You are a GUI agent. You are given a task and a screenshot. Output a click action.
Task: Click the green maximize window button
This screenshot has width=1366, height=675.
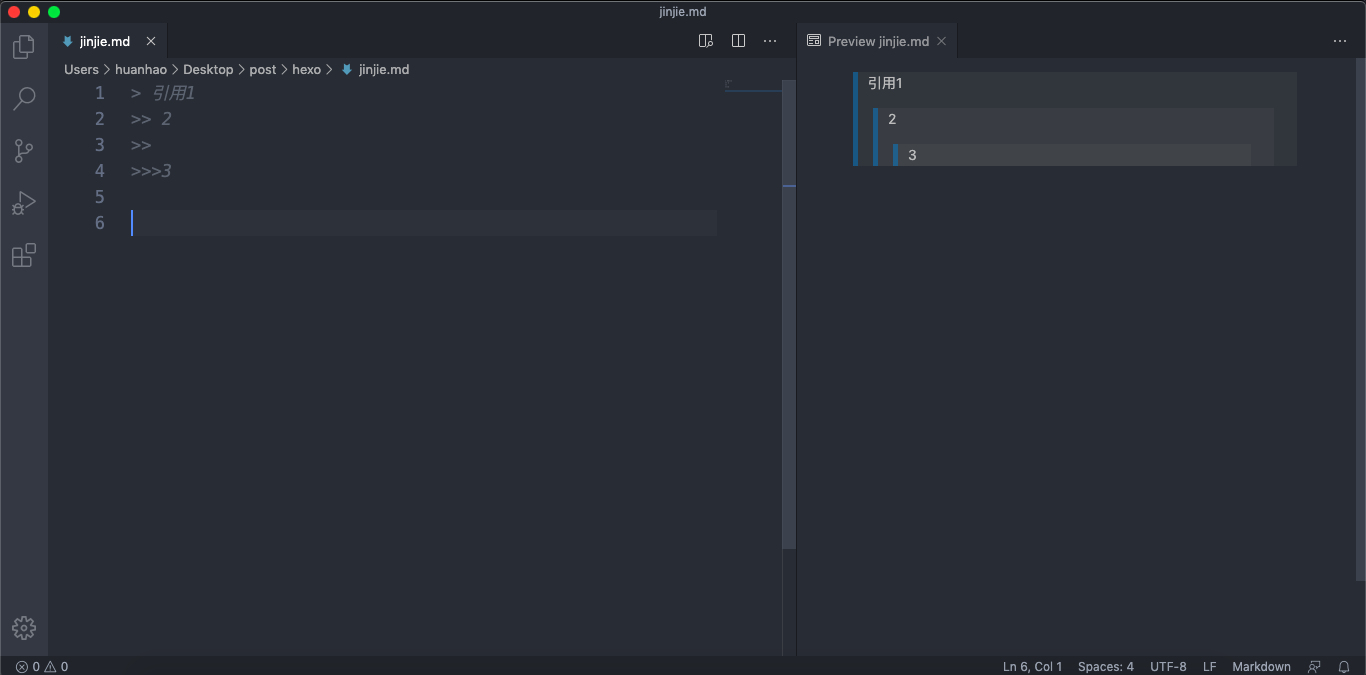pos(54,12)
